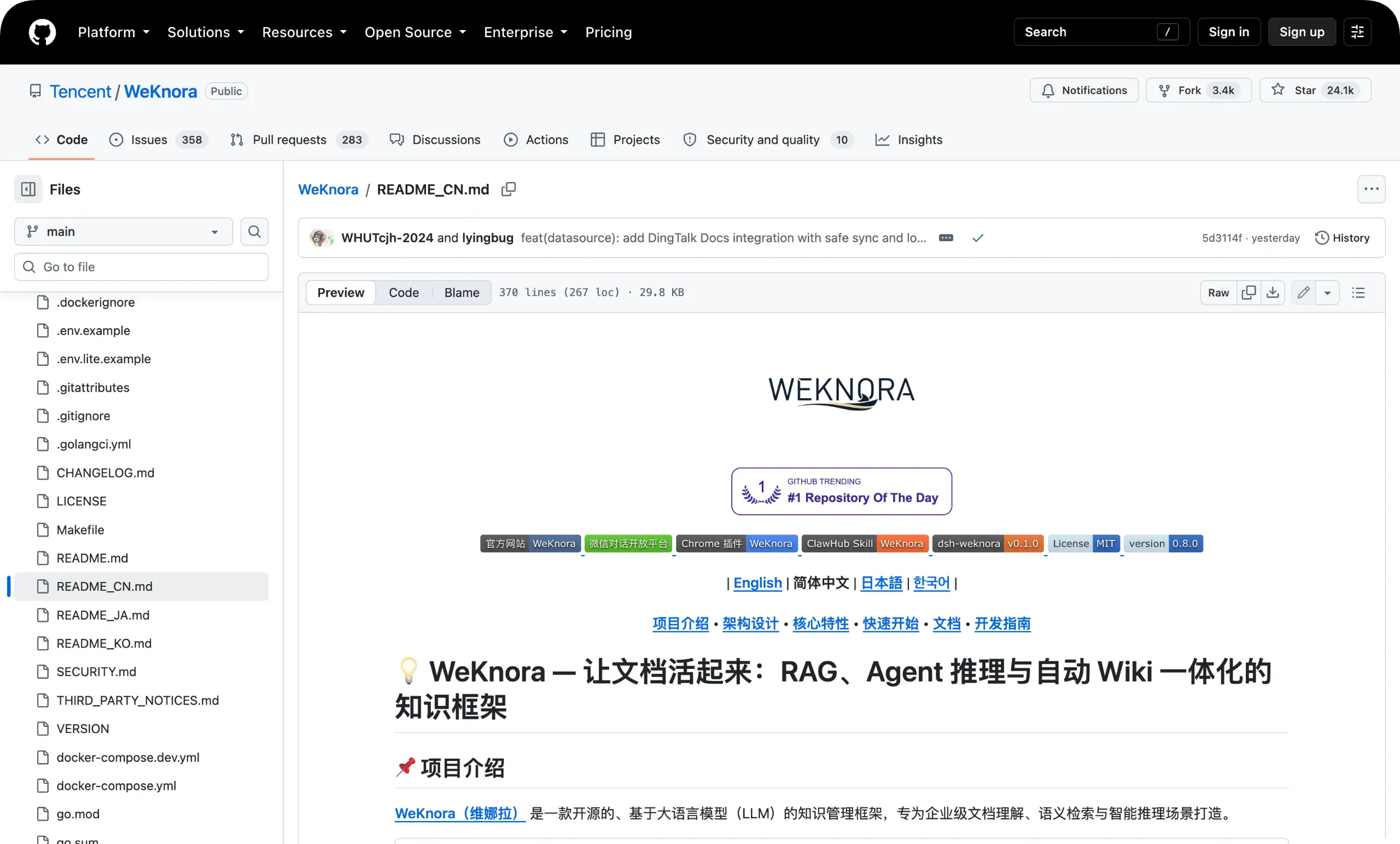Image resolution: width=1400 pixels, height=844 pixels.
Task: Copy raw file contents
Action: click(x=1249, y=293)
